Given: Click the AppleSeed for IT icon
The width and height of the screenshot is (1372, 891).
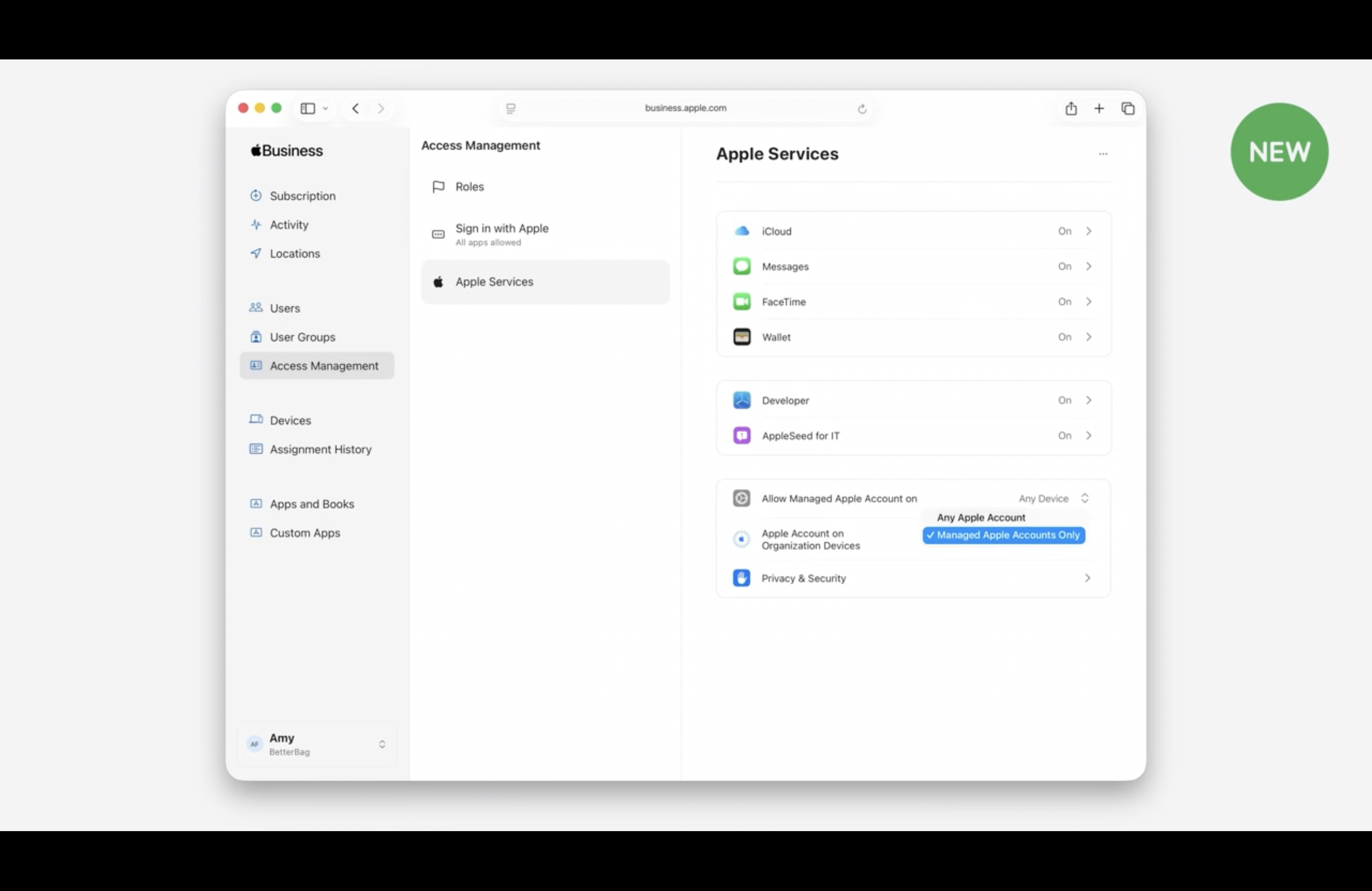Looking at the screenshot, I should (x=741, y=435).
